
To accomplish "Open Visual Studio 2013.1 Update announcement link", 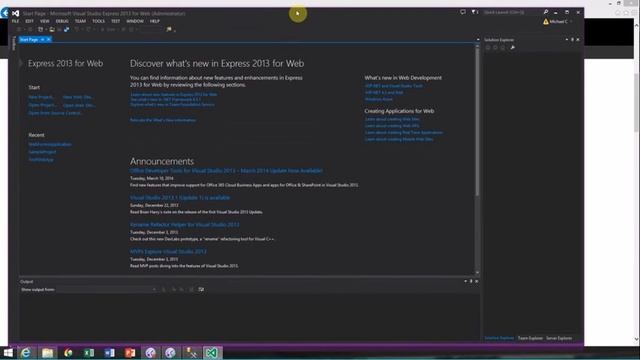I will [x=180, y=198].
